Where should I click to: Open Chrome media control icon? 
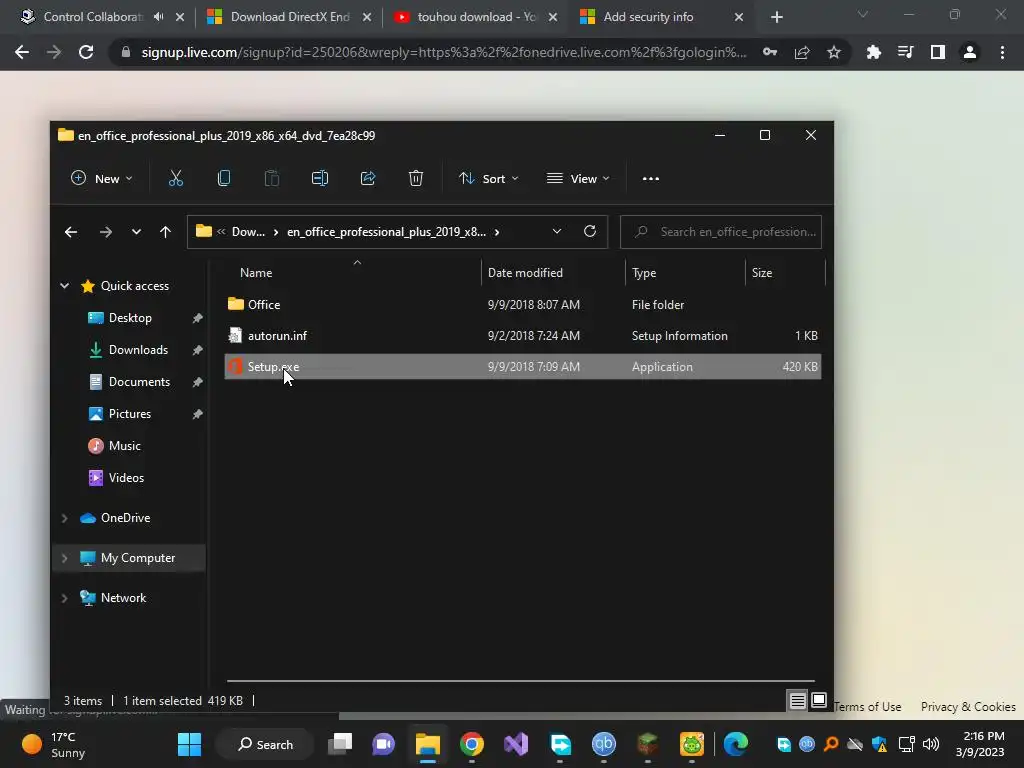point(906,52)
